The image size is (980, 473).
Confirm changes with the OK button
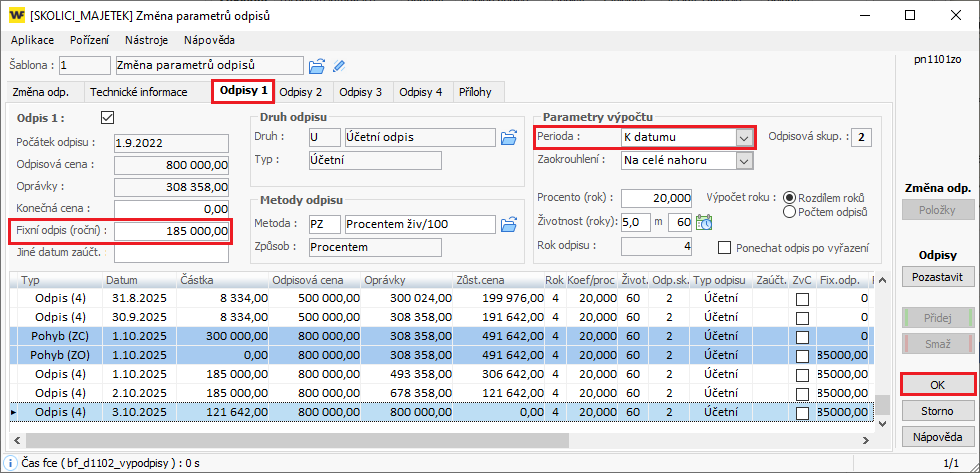click(x=937, y=384)
